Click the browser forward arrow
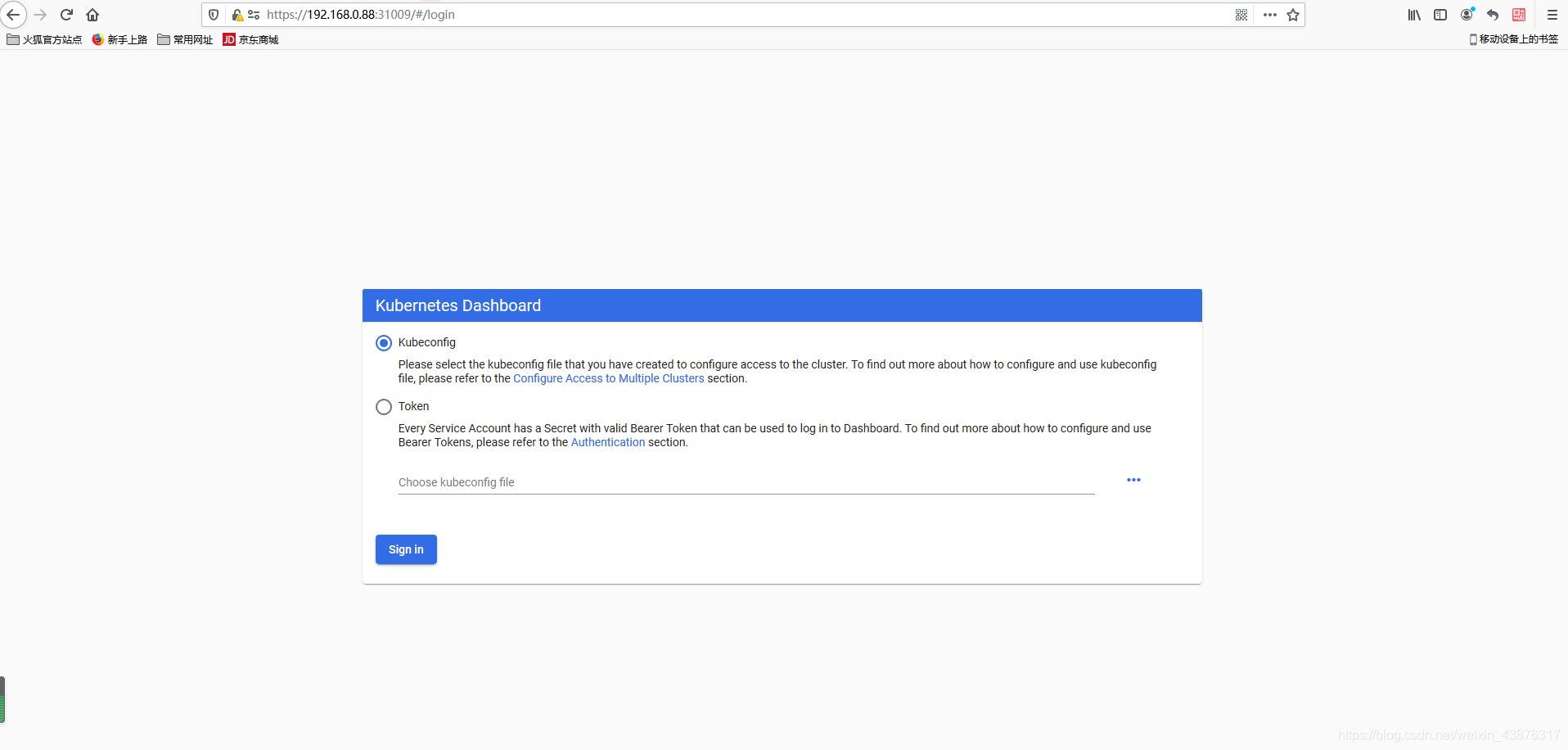This screenshot has height=750, width=1568. tap(40, 15)
